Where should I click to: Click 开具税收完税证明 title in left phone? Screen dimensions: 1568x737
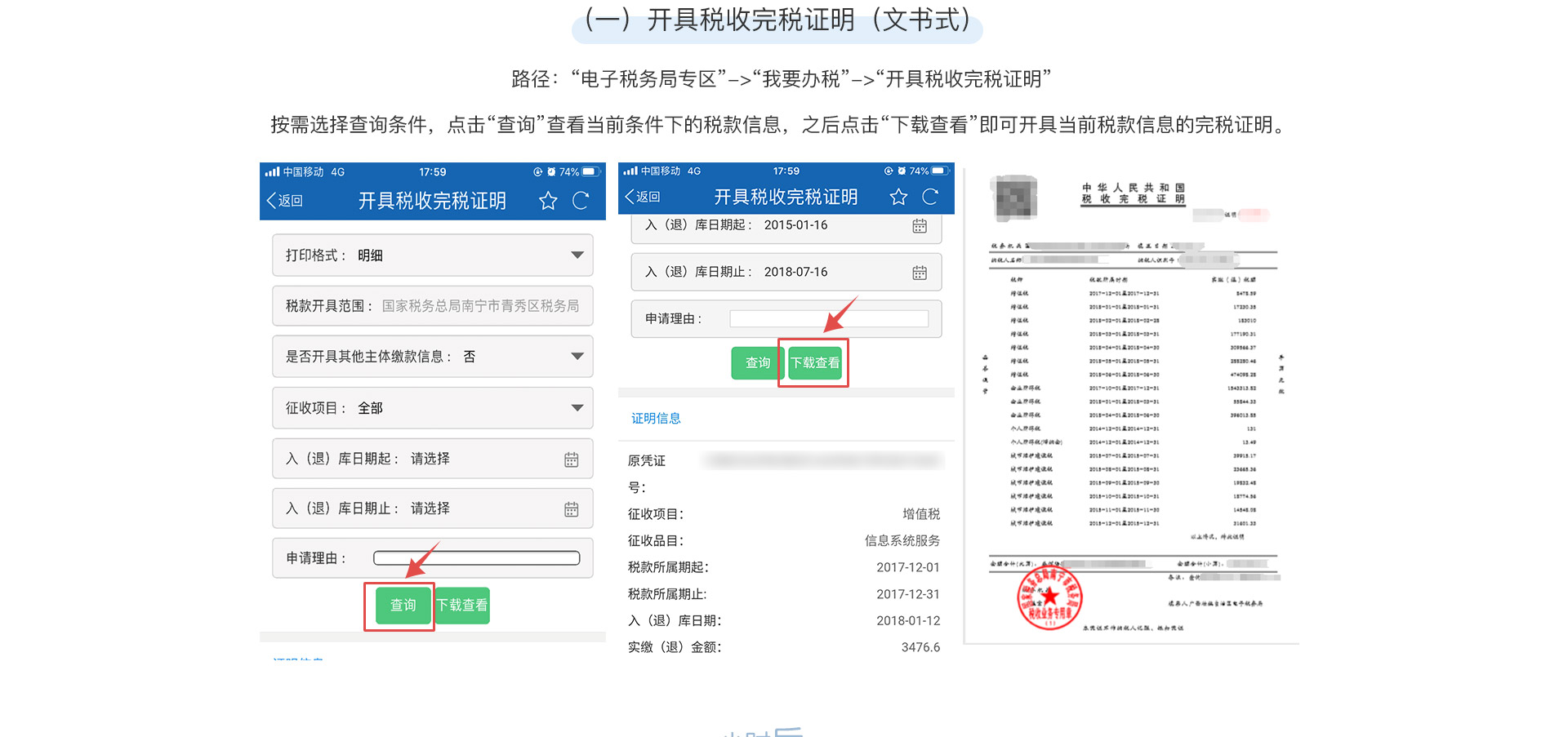pos(432,201)
